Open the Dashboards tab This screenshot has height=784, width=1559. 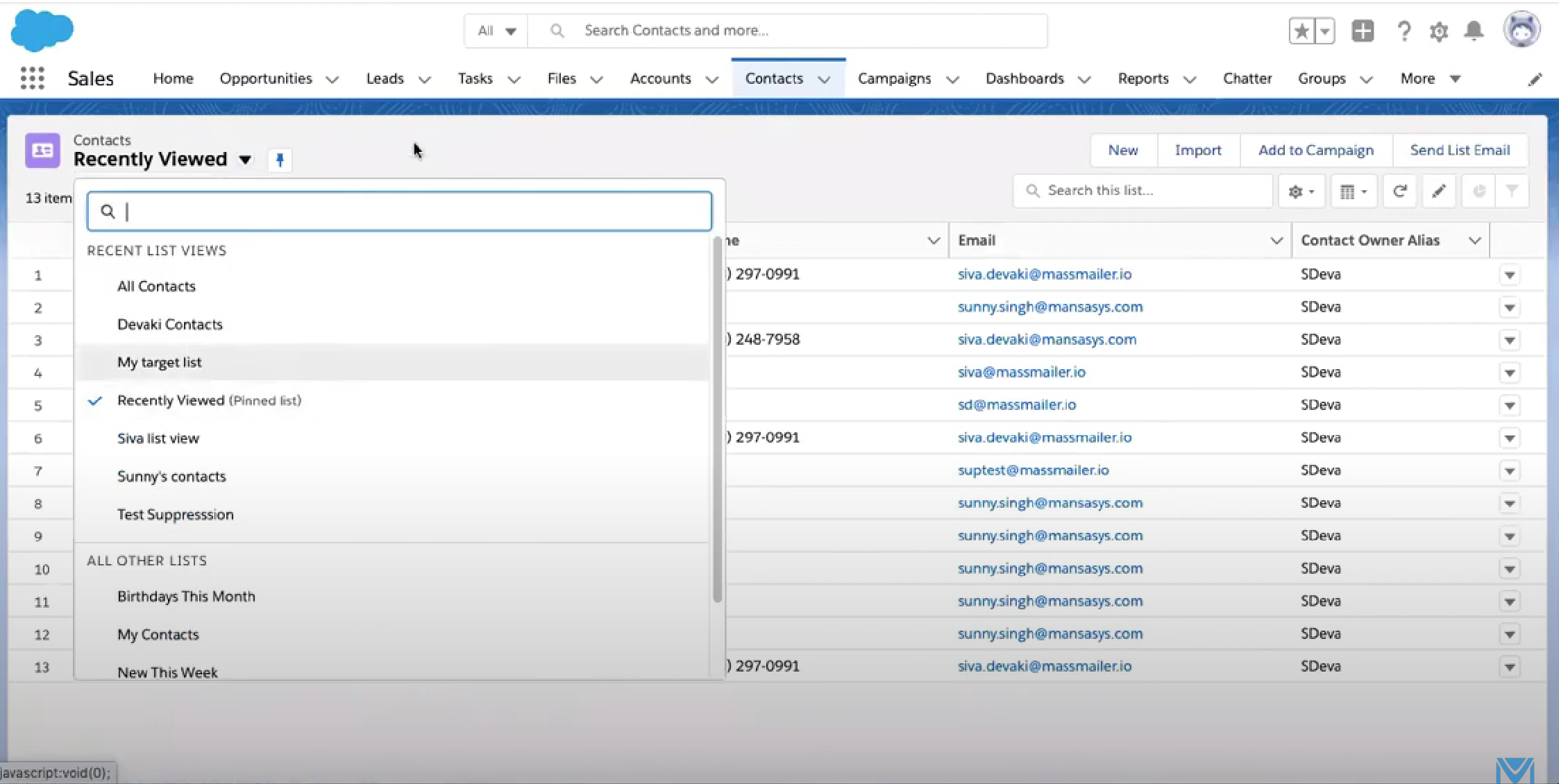pos(1025,79)
